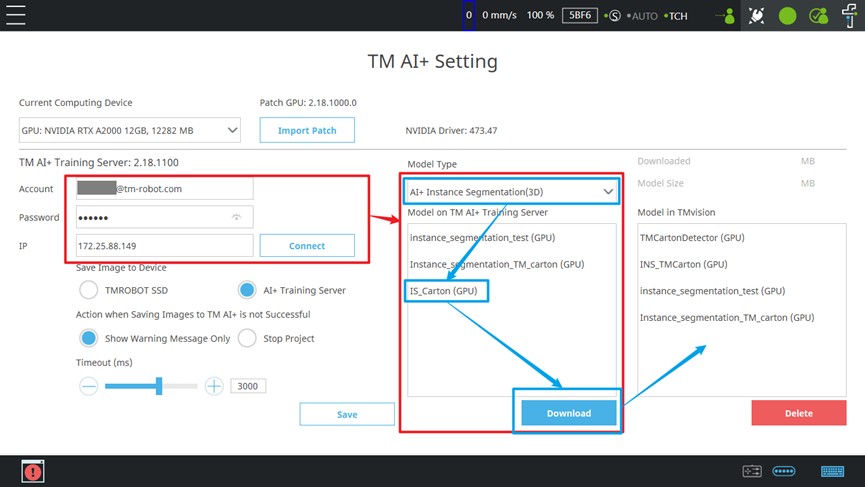Select AI+ Training Server radio button

[x=247, y=290]
